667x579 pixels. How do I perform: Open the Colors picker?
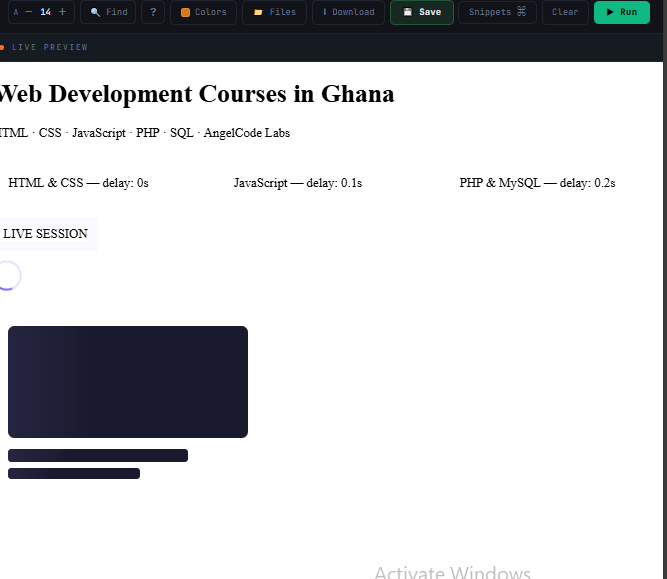pos(203,12)
